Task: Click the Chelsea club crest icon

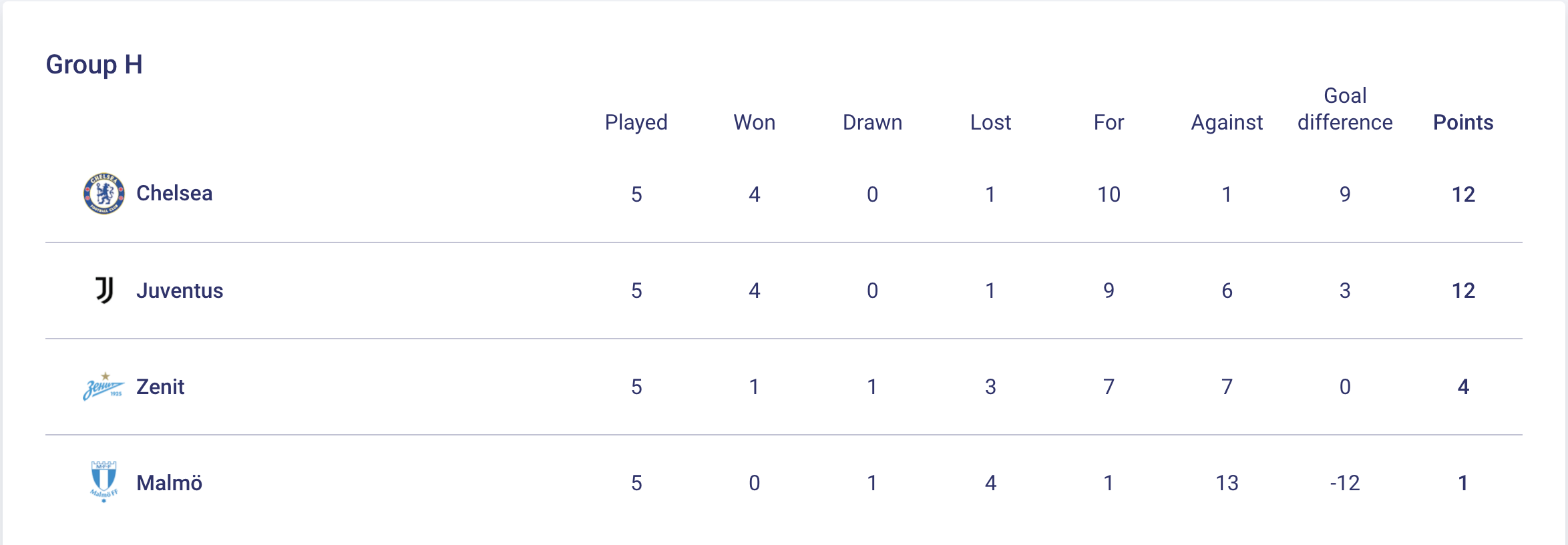Action: 104,194
